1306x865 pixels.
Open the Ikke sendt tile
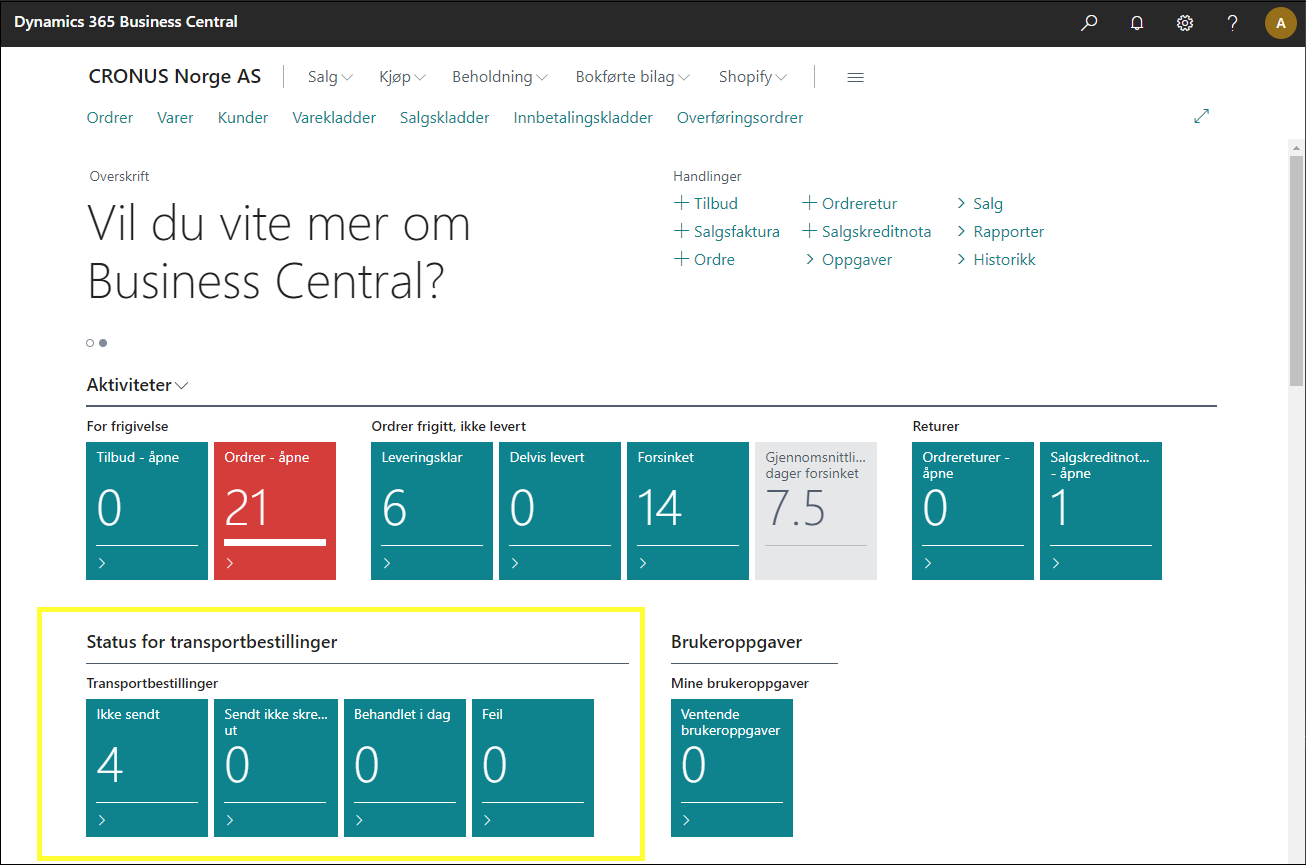[x=147, y=768]
